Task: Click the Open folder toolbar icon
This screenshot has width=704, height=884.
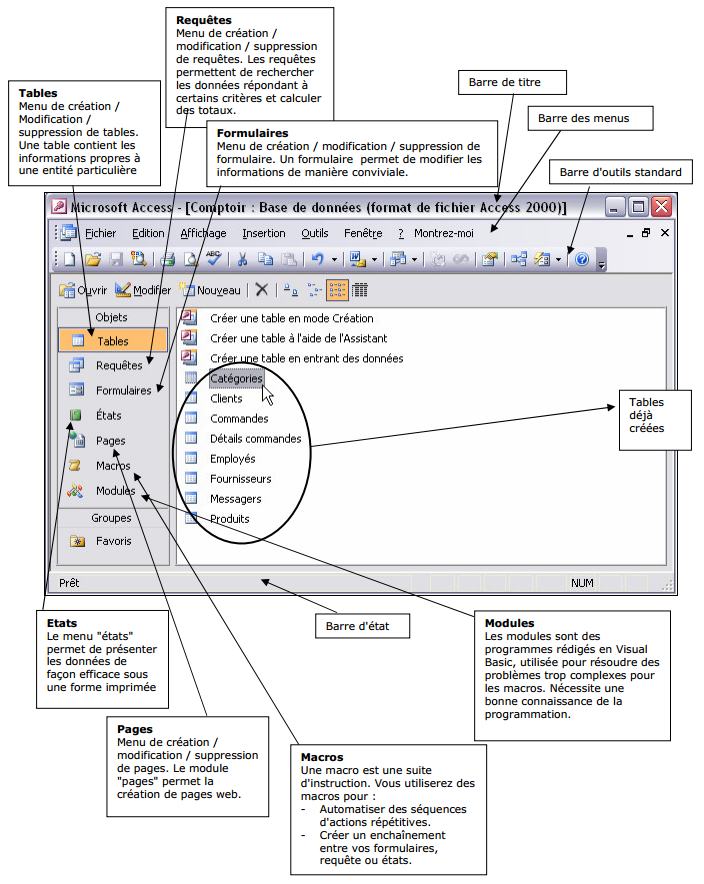Action: [92, 259]
